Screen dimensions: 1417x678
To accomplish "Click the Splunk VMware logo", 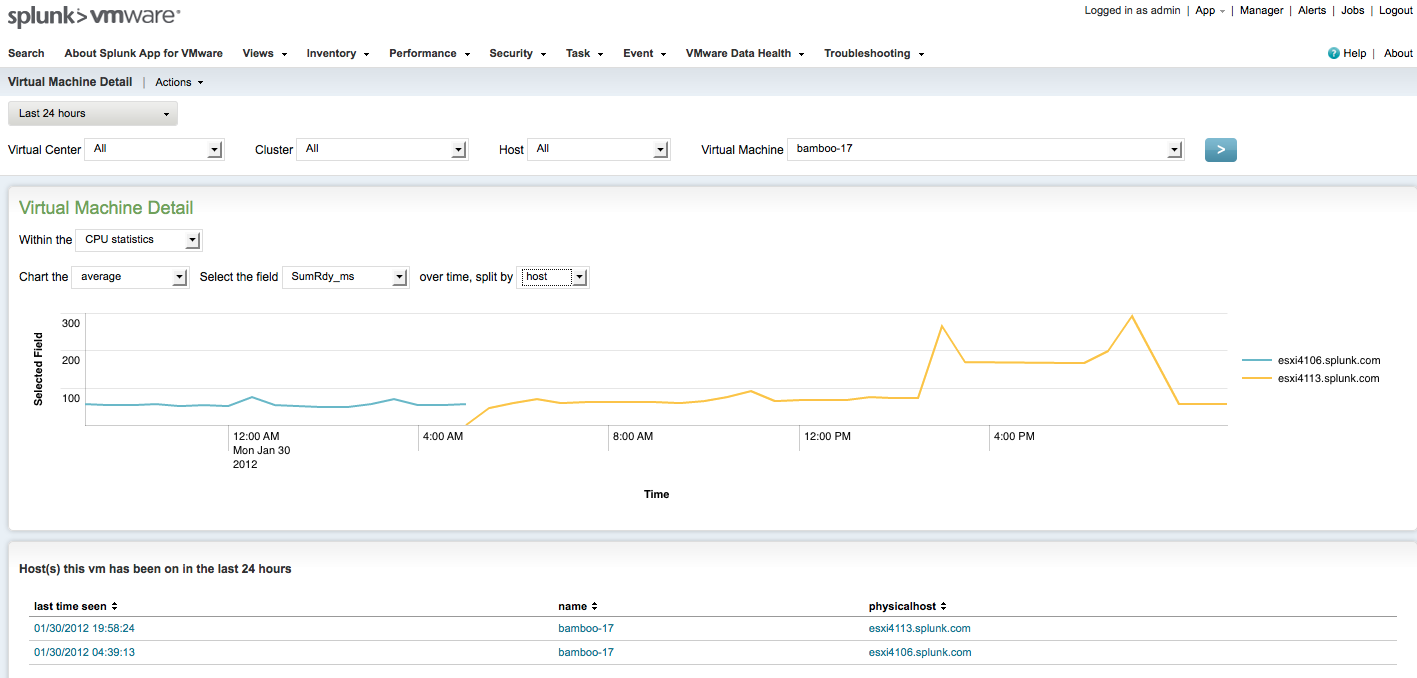I will coord(94,16).
